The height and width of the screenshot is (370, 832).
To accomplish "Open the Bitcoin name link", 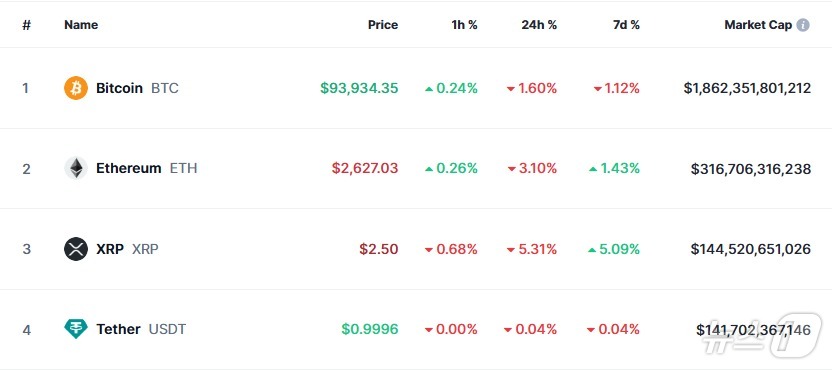I will point(119,88).
